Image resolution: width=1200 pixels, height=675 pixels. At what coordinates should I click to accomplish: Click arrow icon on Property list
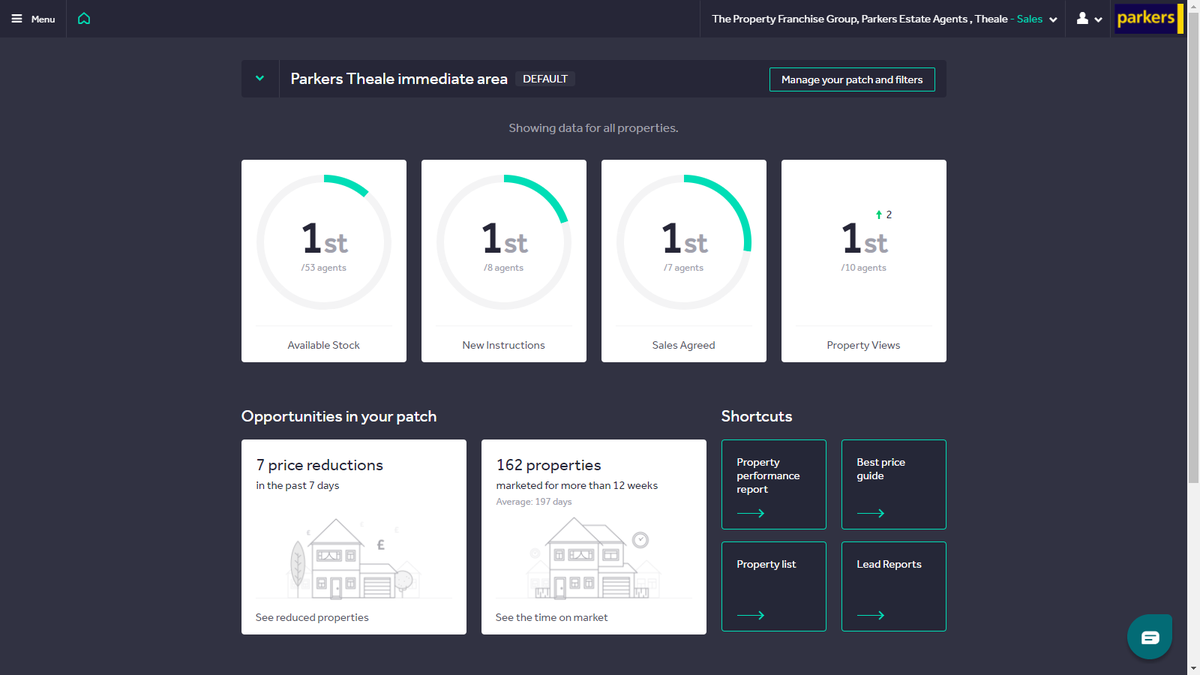coord(751,616)
